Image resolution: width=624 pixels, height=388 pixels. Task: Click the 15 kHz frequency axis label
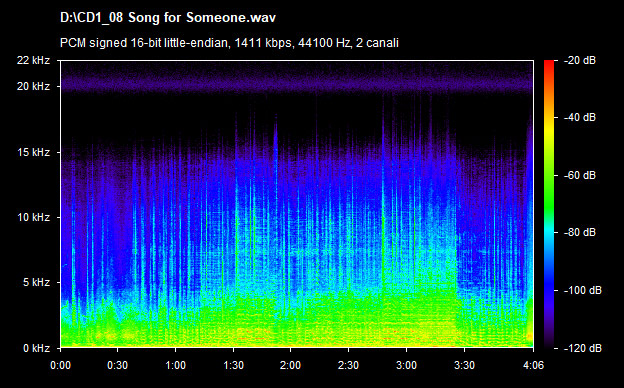click(33, 152)
